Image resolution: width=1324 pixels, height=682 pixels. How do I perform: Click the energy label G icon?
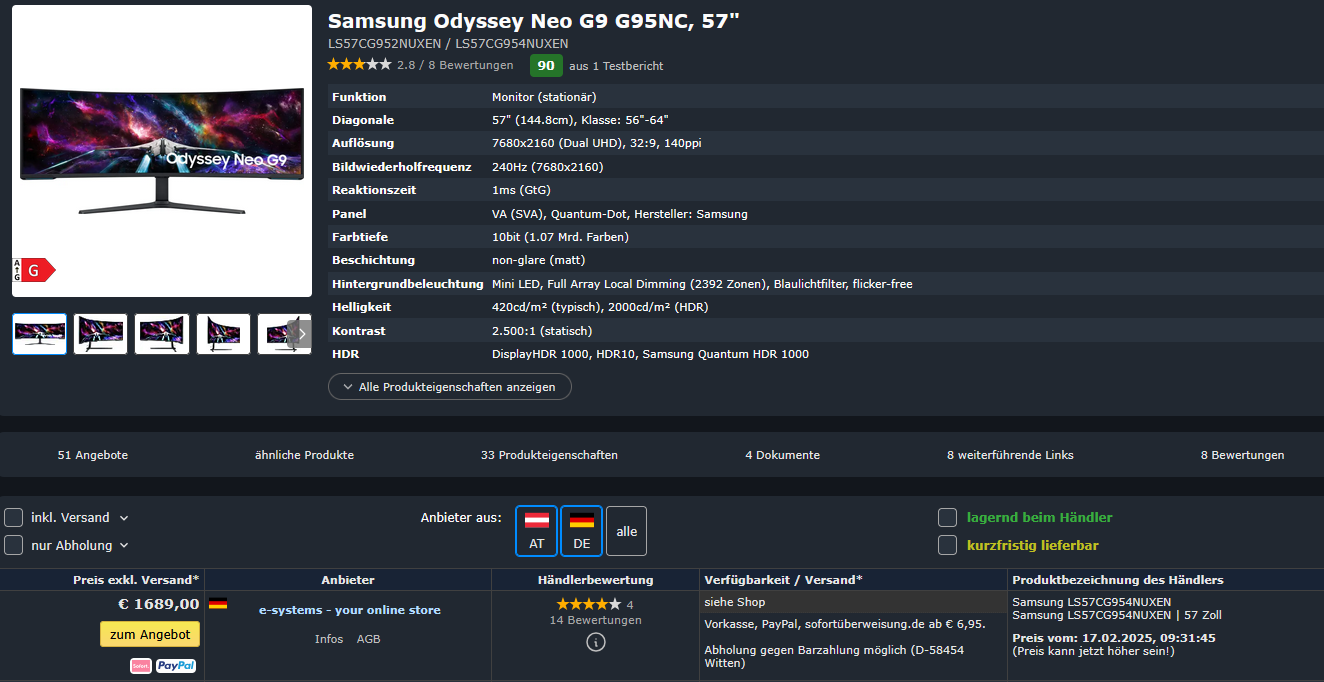[33, 270]
